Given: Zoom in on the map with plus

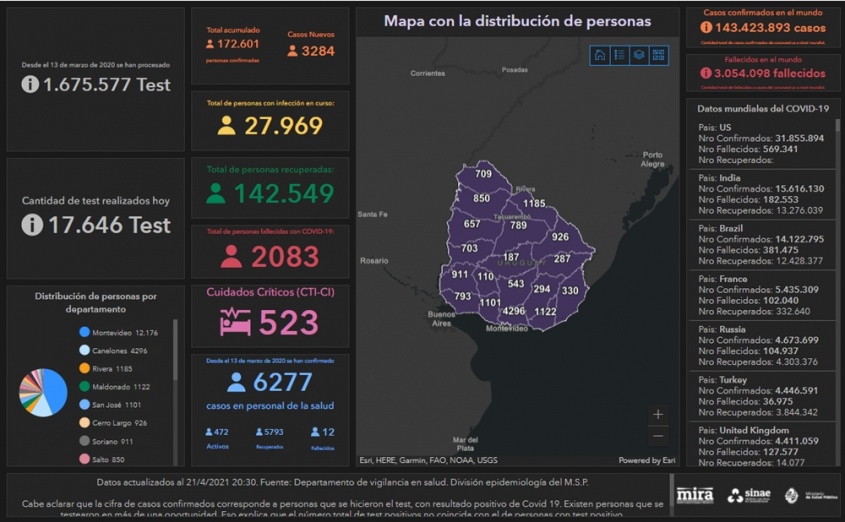Looking at the screenshot, I should 657,414.
